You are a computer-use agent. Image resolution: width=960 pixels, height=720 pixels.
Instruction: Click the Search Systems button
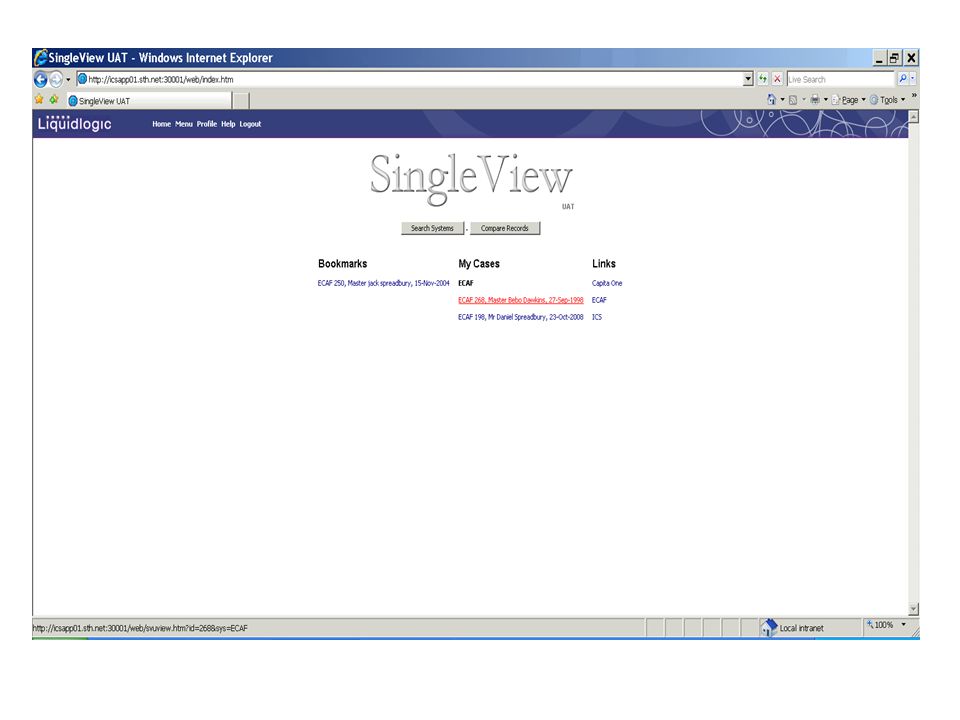click(x=432, y=228)
